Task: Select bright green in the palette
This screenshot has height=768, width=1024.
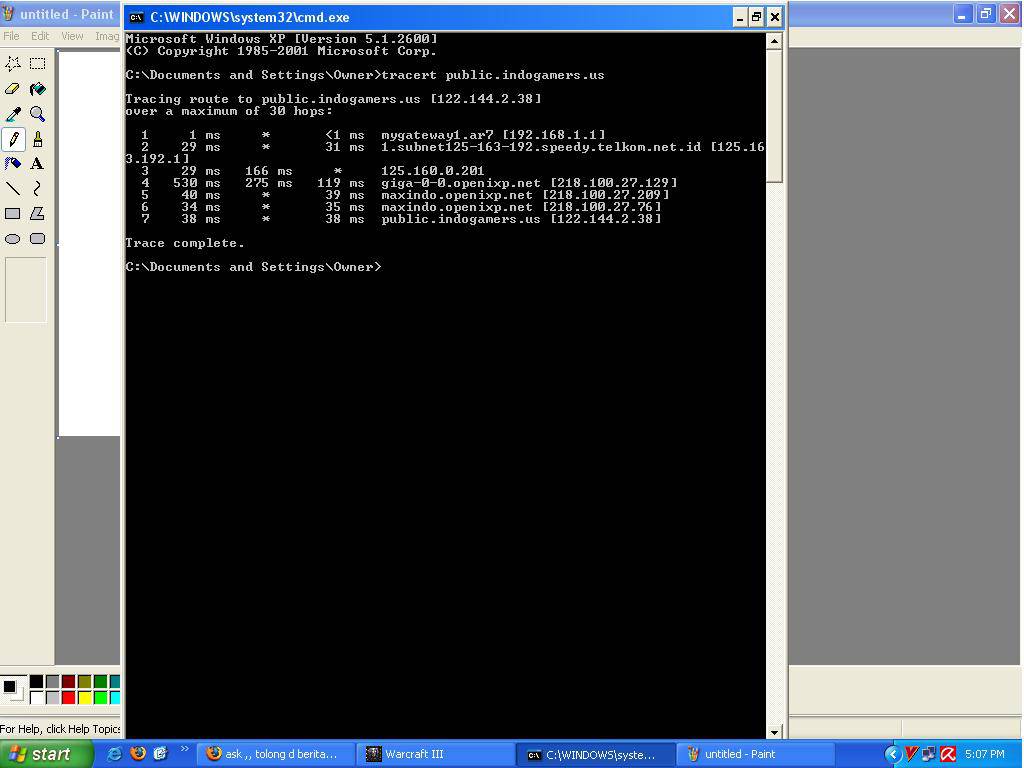Action: (100, 697)
